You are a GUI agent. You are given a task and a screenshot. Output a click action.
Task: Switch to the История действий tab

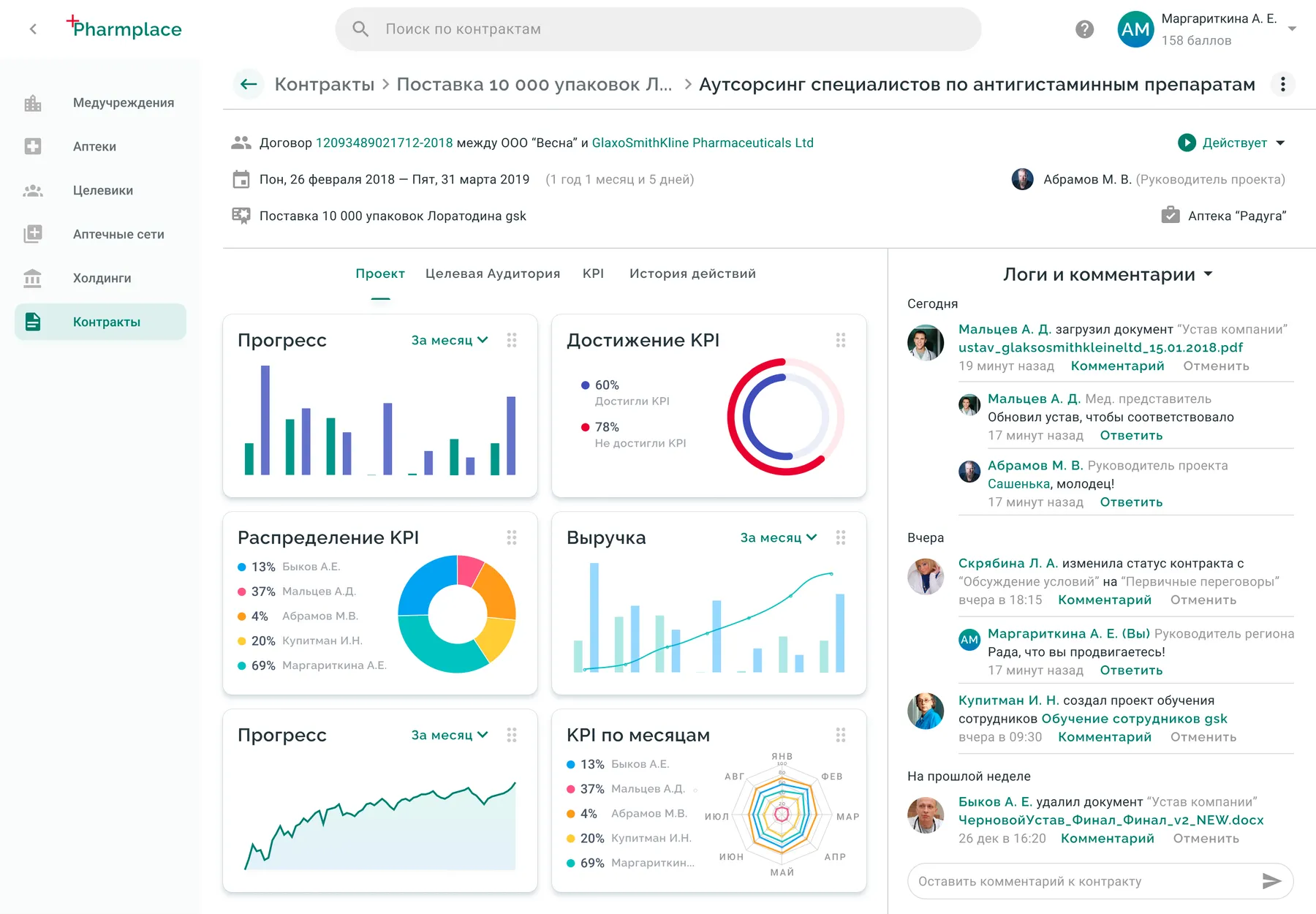click(x=692, y=273)
